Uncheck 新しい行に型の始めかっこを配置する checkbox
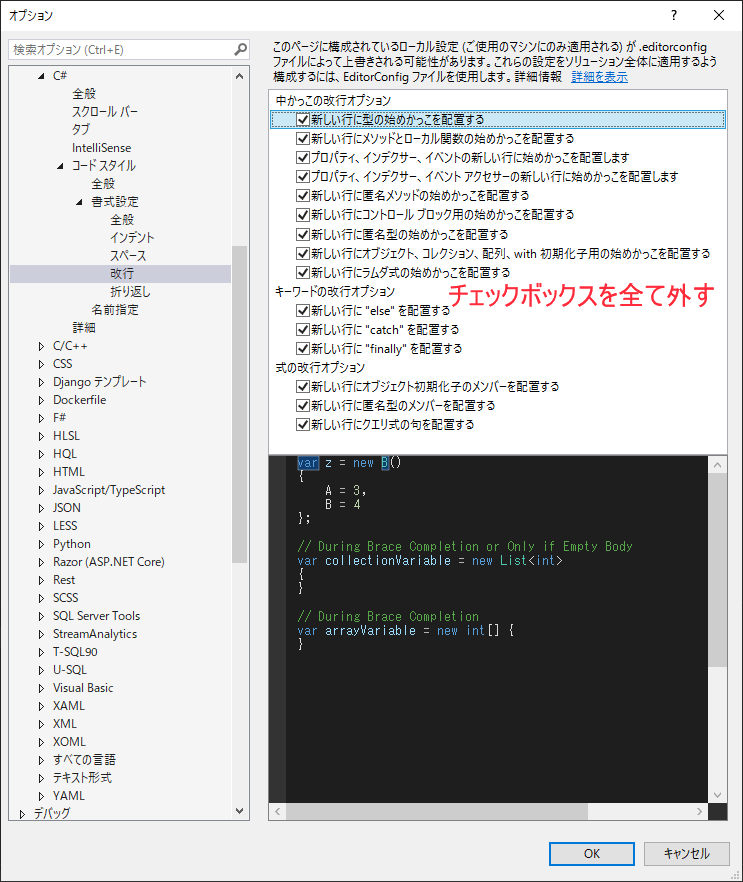The width and height of the screenshot is (743, 882). (x=303, y=120)
